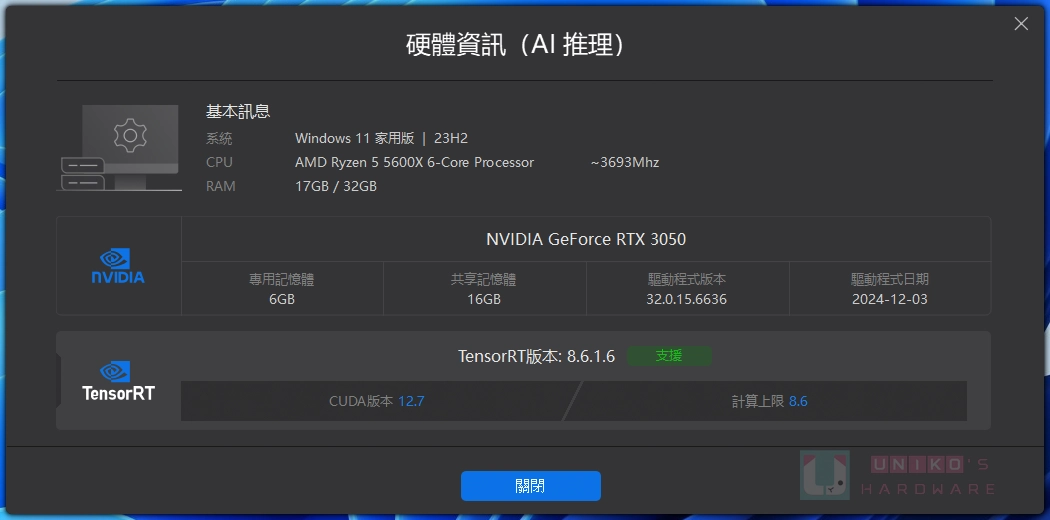Click the green 支援 badge
Image resolution: width=1050 pixels, height=520 pixels.
669,355
